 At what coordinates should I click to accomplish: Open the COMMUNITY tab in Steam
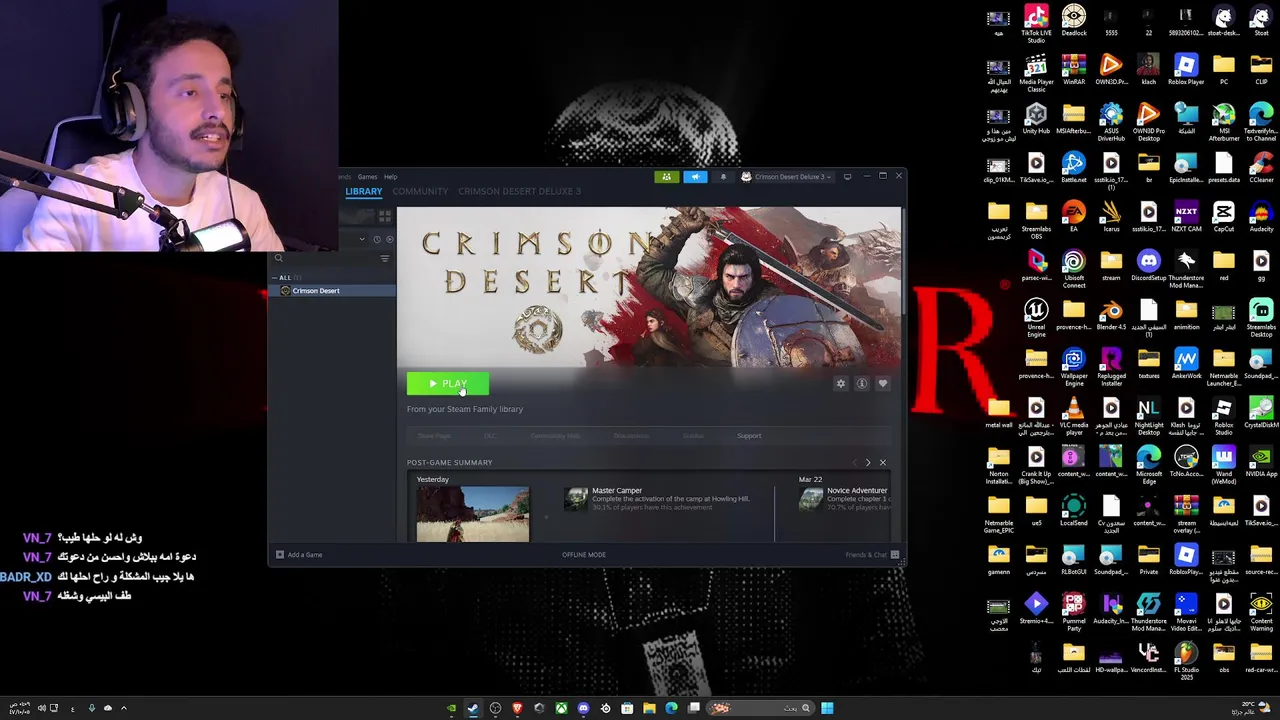click(x=420, y=191)
